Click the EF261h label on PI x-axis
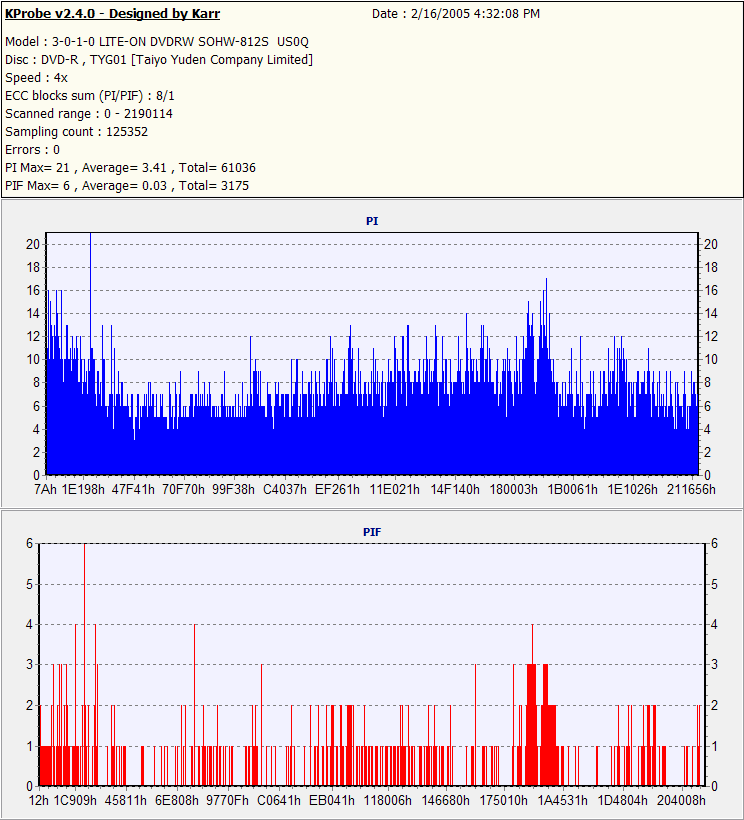 pyautogui.click(x=337, y=489)
